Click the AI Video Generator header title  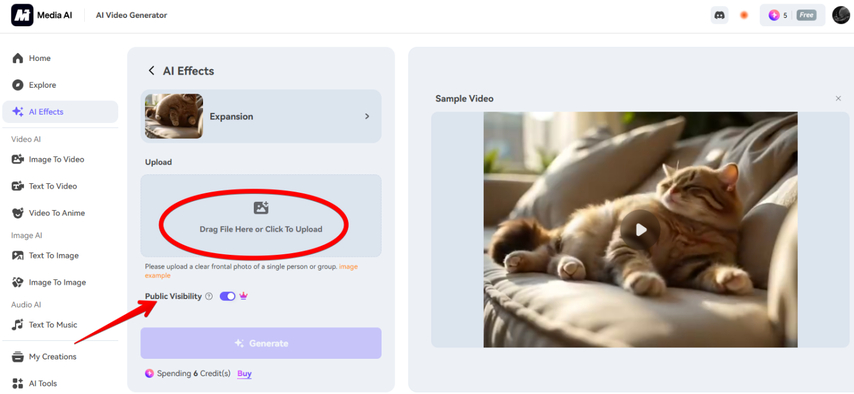[x=131, y=15]
